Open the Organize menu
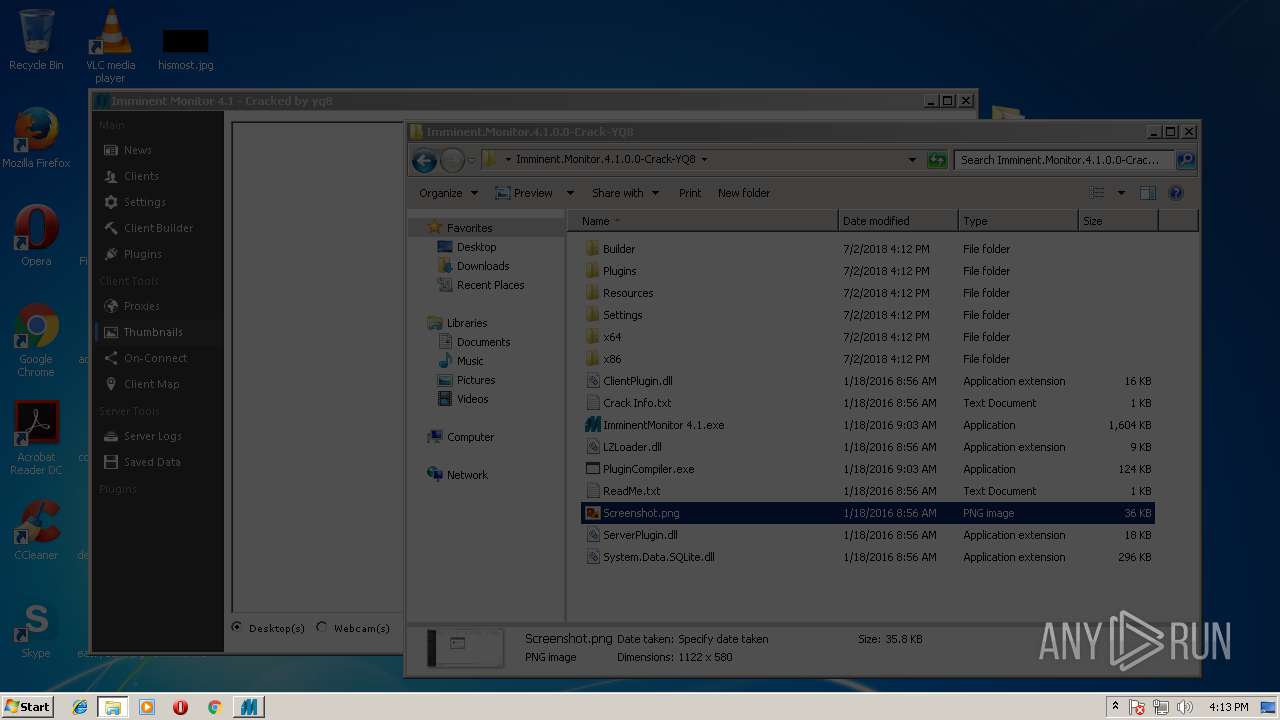Screen dimensions: 1280x720 coord(449,193)
